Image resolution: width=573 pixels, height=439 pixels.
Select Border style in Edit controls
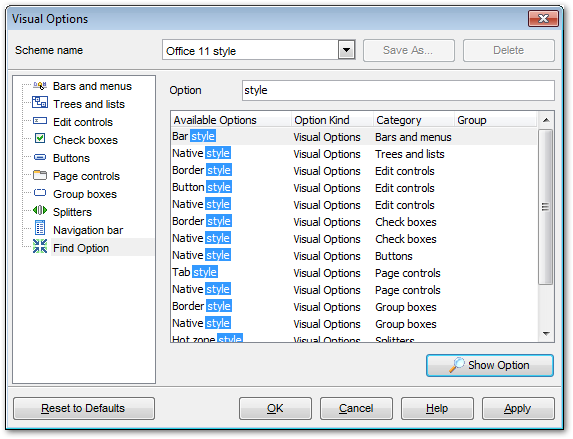pos(354,171)
